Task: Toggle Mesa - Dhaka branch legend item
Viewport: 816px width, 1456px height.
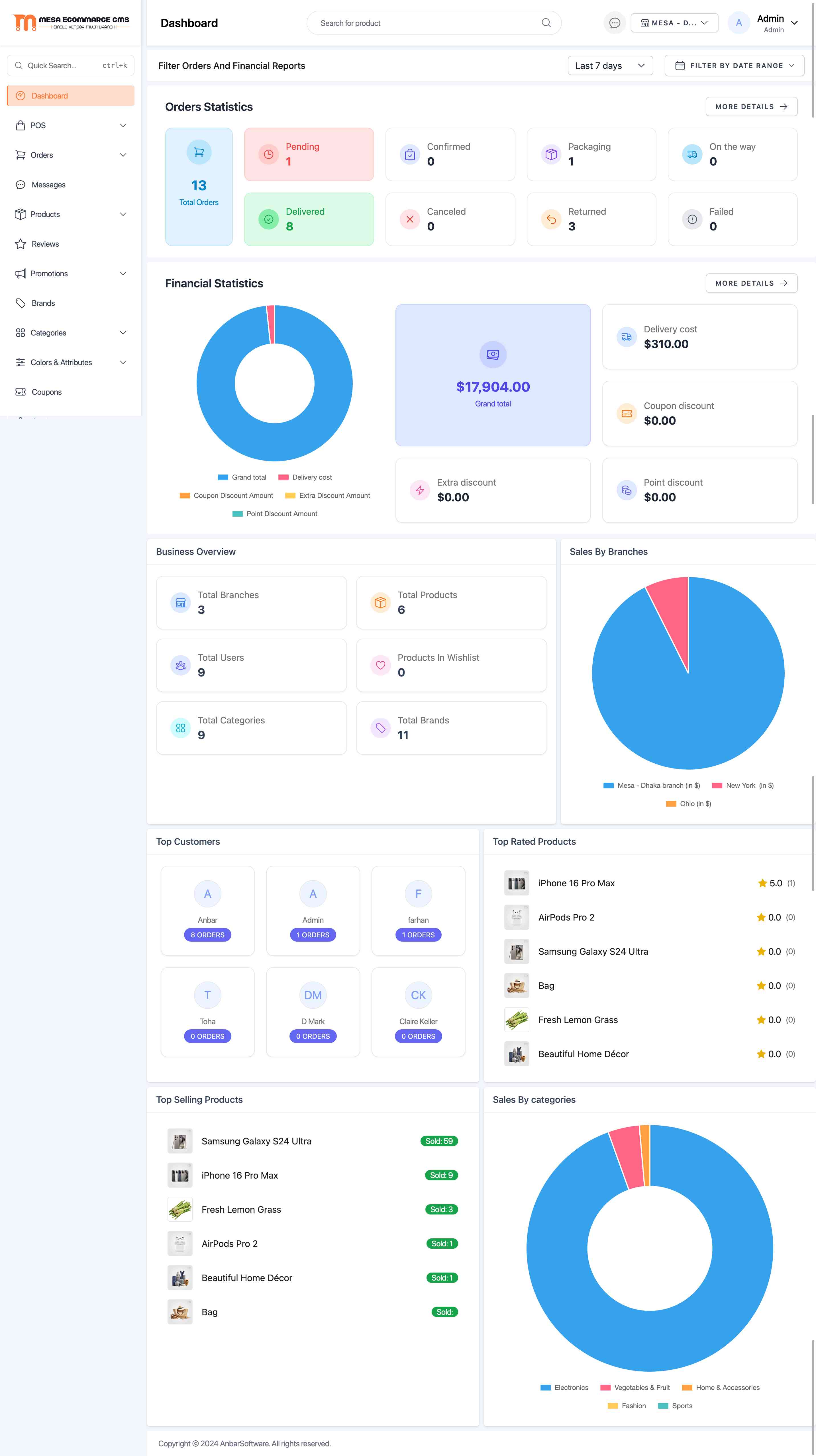Action: pyautogui.click(x=652, y=786)
